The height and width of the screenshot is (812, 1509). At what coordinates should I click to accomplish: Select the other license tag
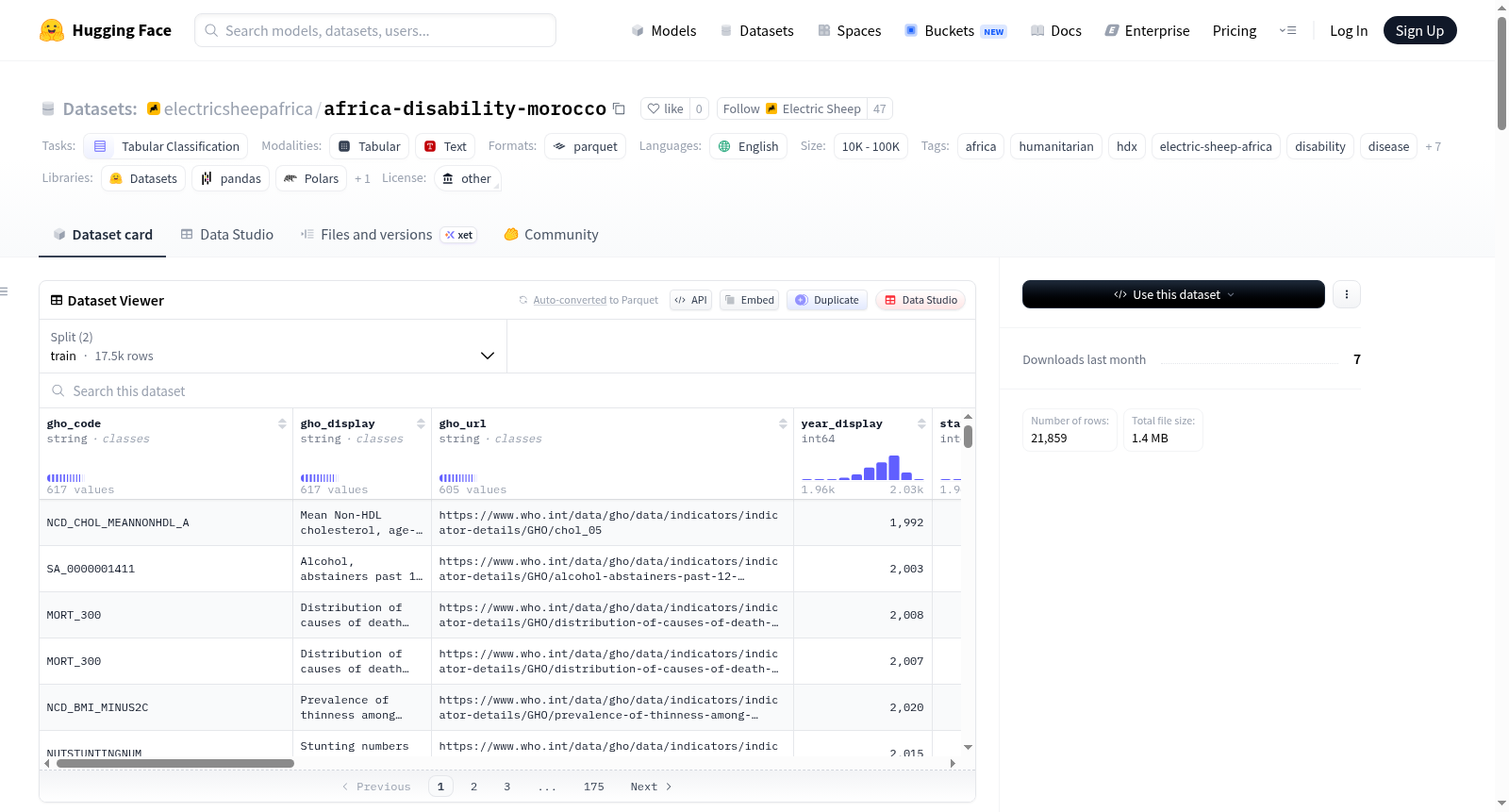(x=468, y=178)
